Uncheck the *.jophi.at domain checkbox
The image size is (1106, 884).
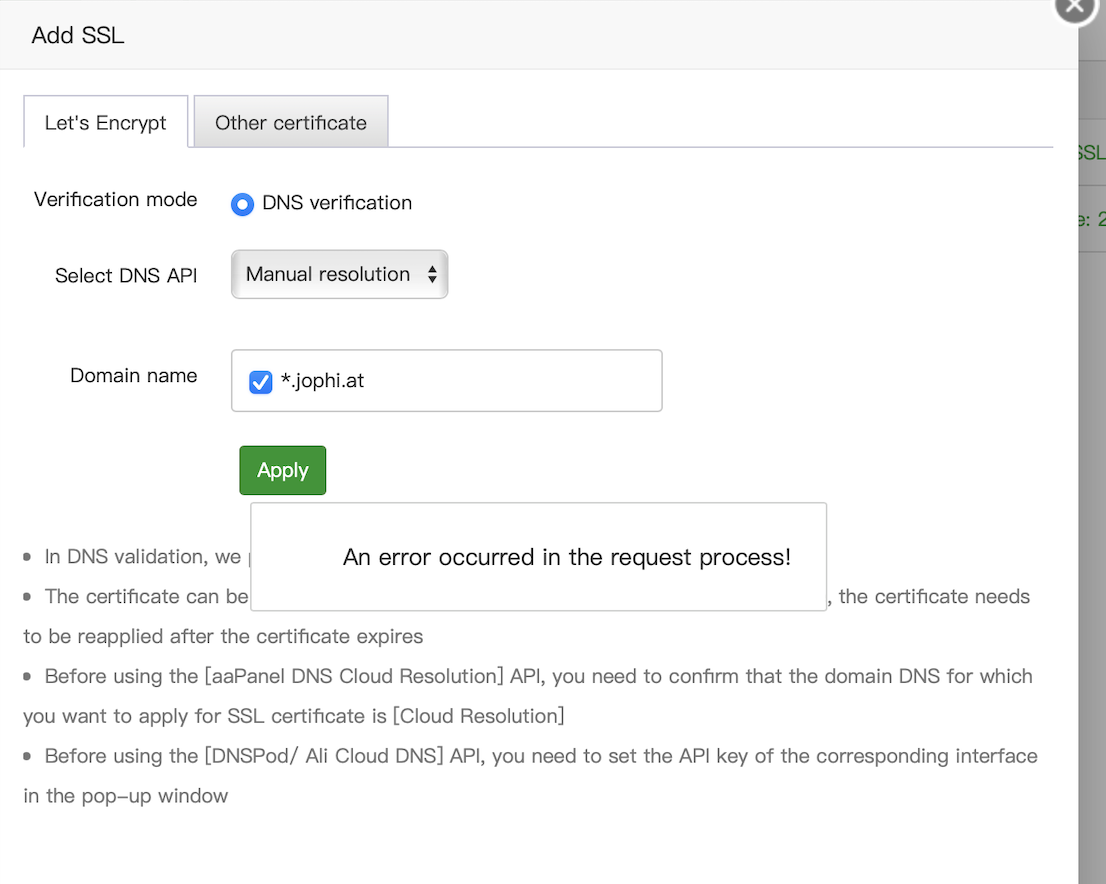tap(260, 382)
